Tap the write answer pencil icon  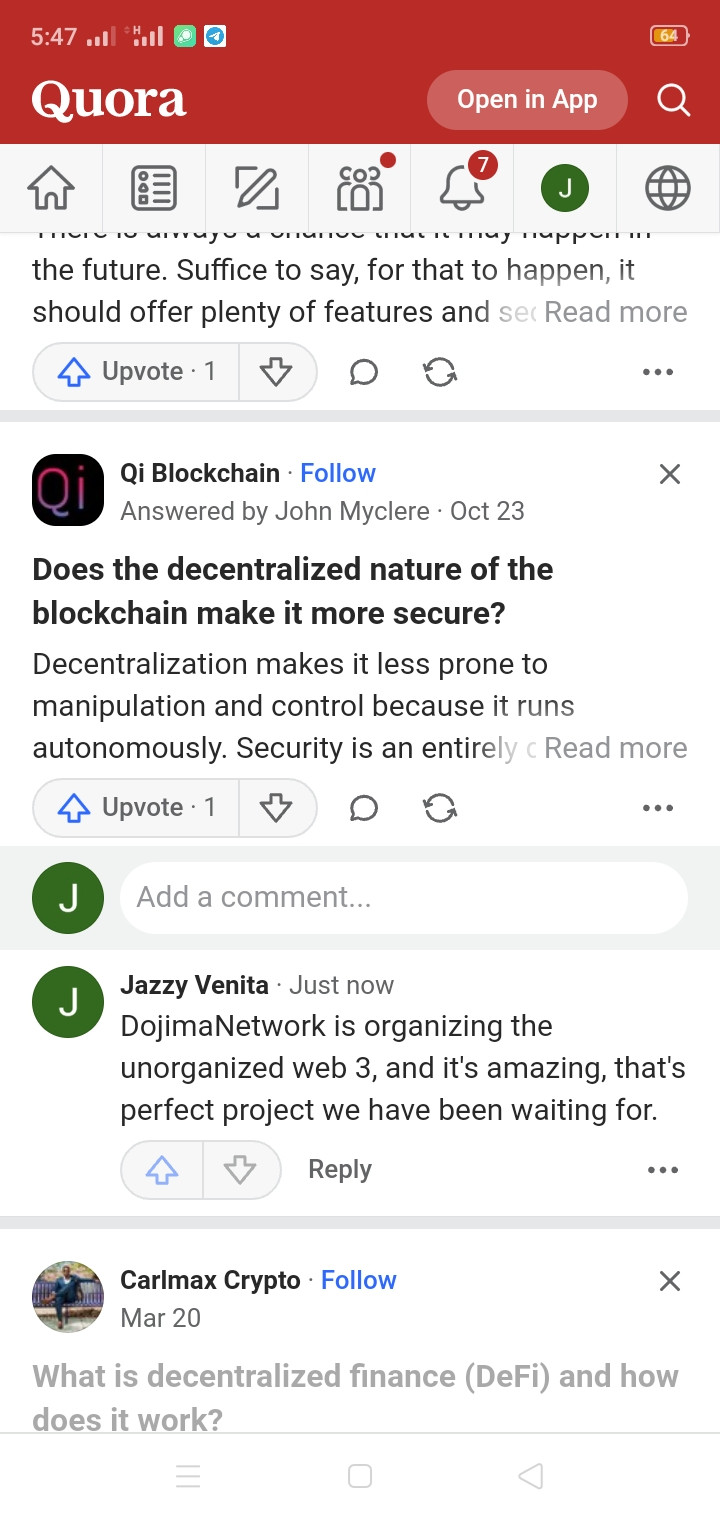point(257,188)
